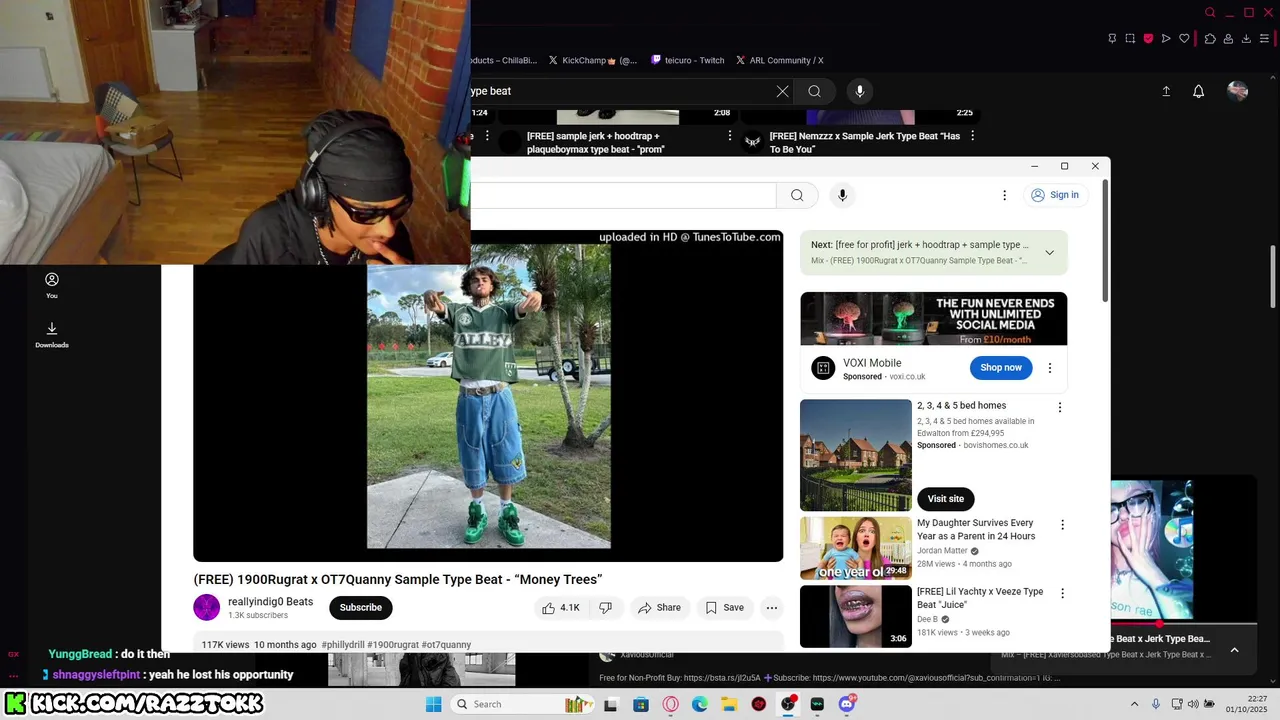1280x720 pixels.
Task: Click Shop now on VOXI Mobile ad
Action: coord(1001,368)
